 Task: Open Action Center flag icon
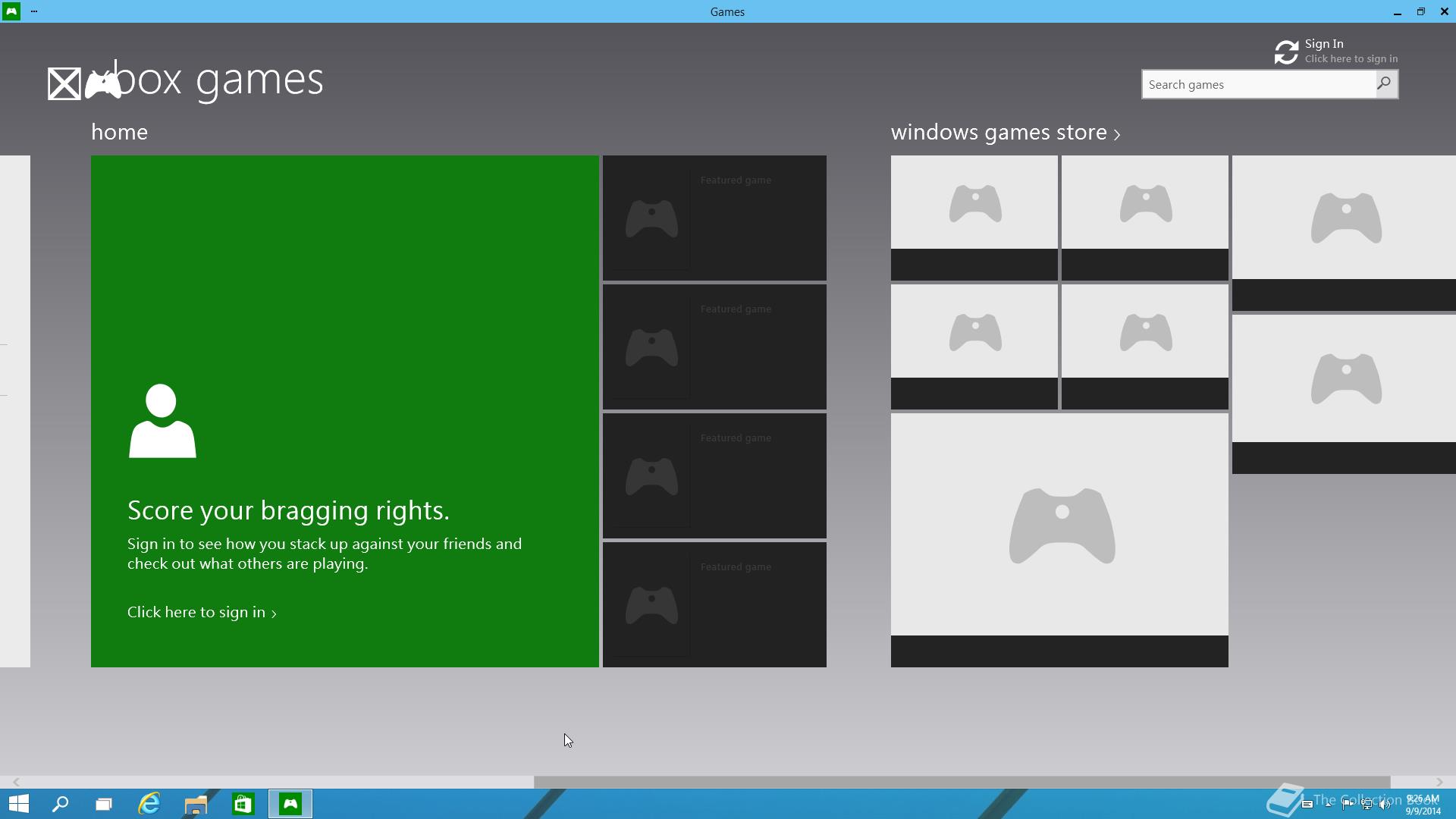1348,805
